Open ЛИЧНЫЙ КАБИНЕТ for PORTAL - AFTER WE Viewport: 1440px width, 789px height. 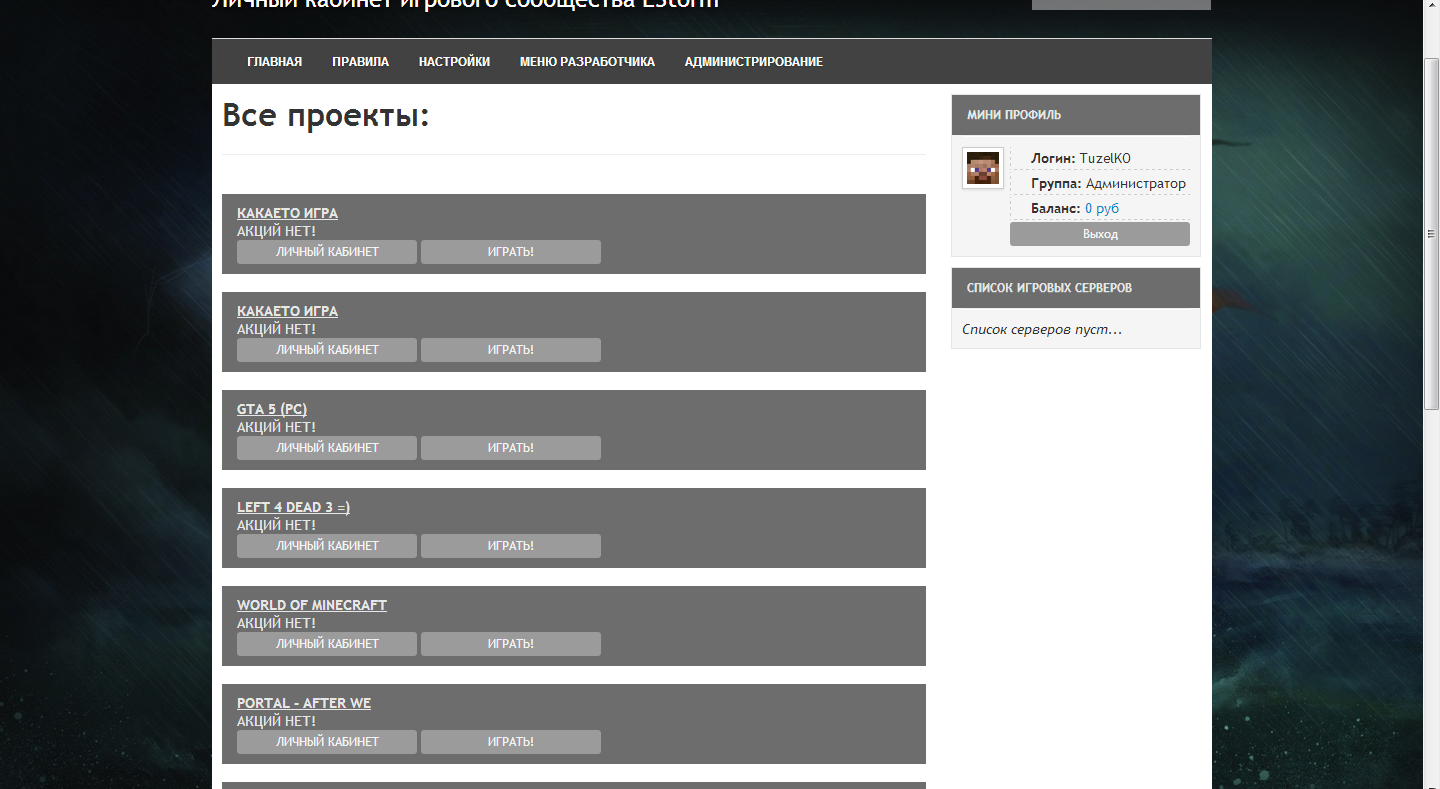point(327,742)
